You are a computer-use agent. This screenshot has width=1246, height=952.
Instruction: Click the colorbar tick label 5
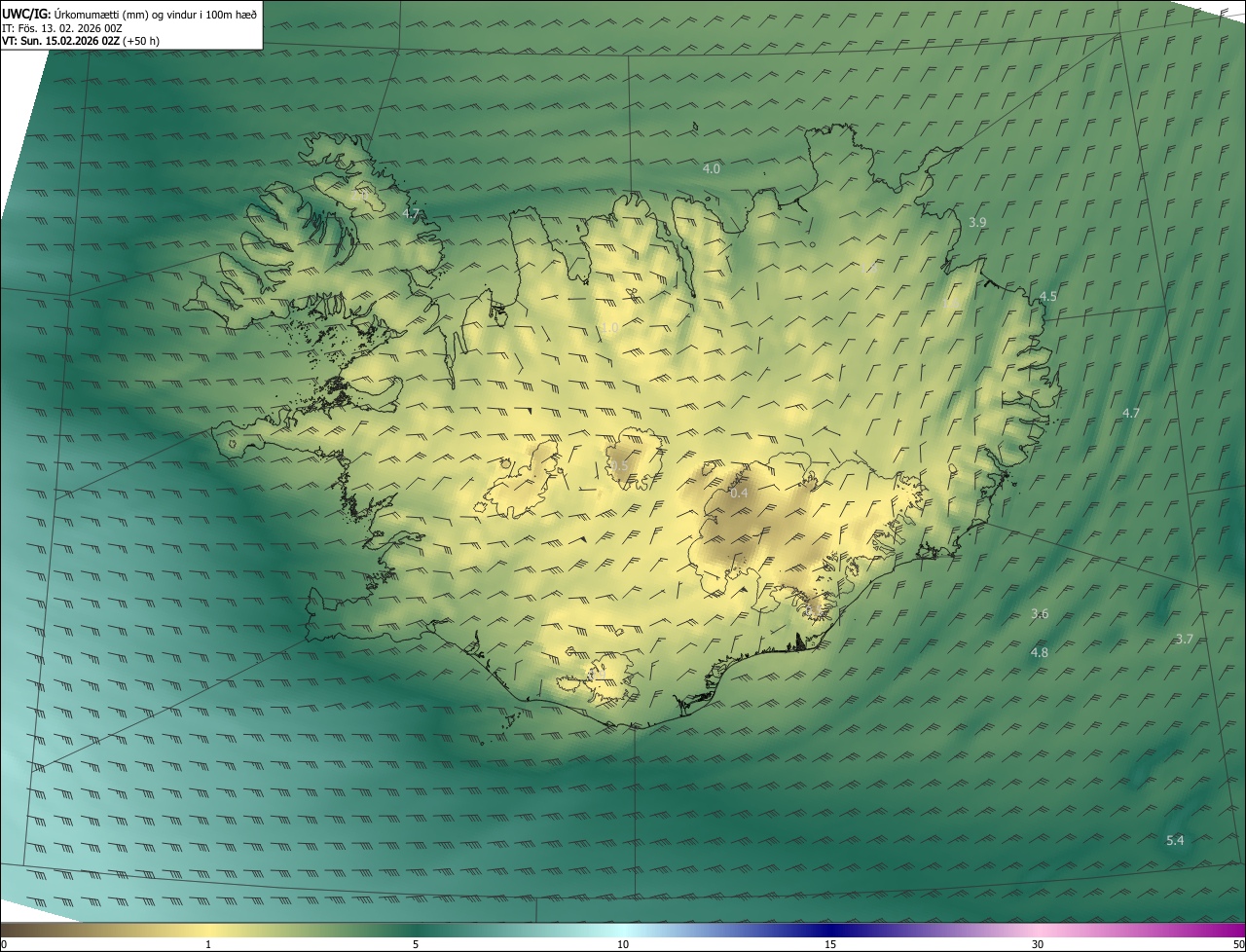pyautogui.click(x=416, y=944)
